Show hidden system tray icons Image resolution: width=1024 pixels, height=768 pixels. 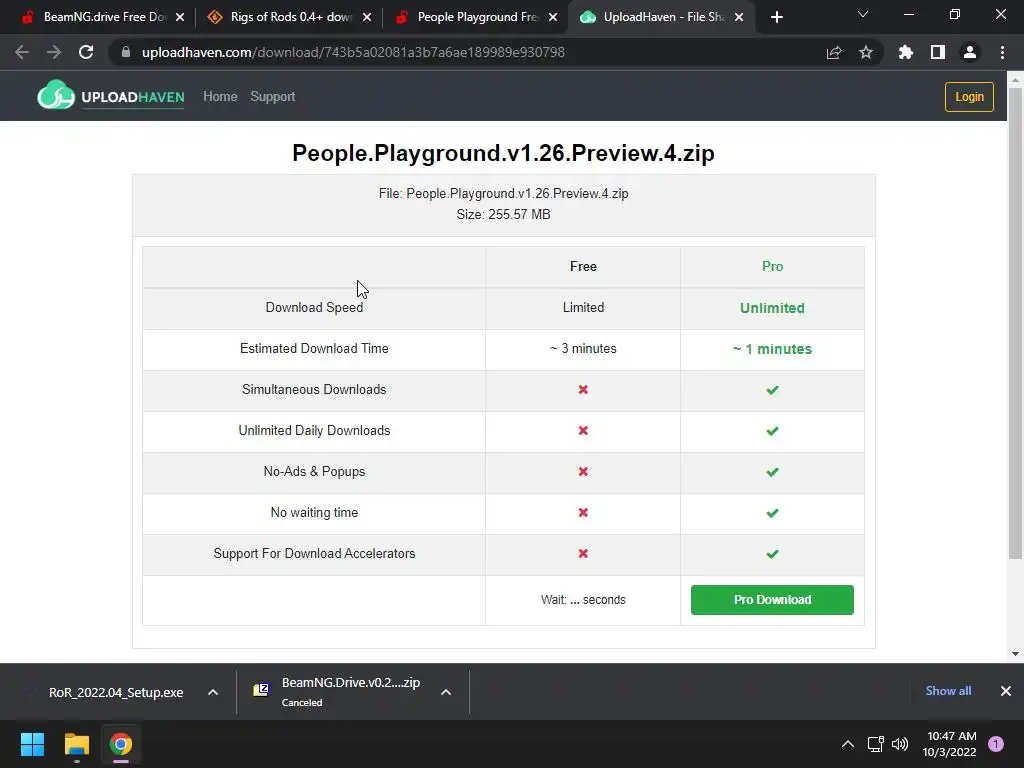point(848,744)
